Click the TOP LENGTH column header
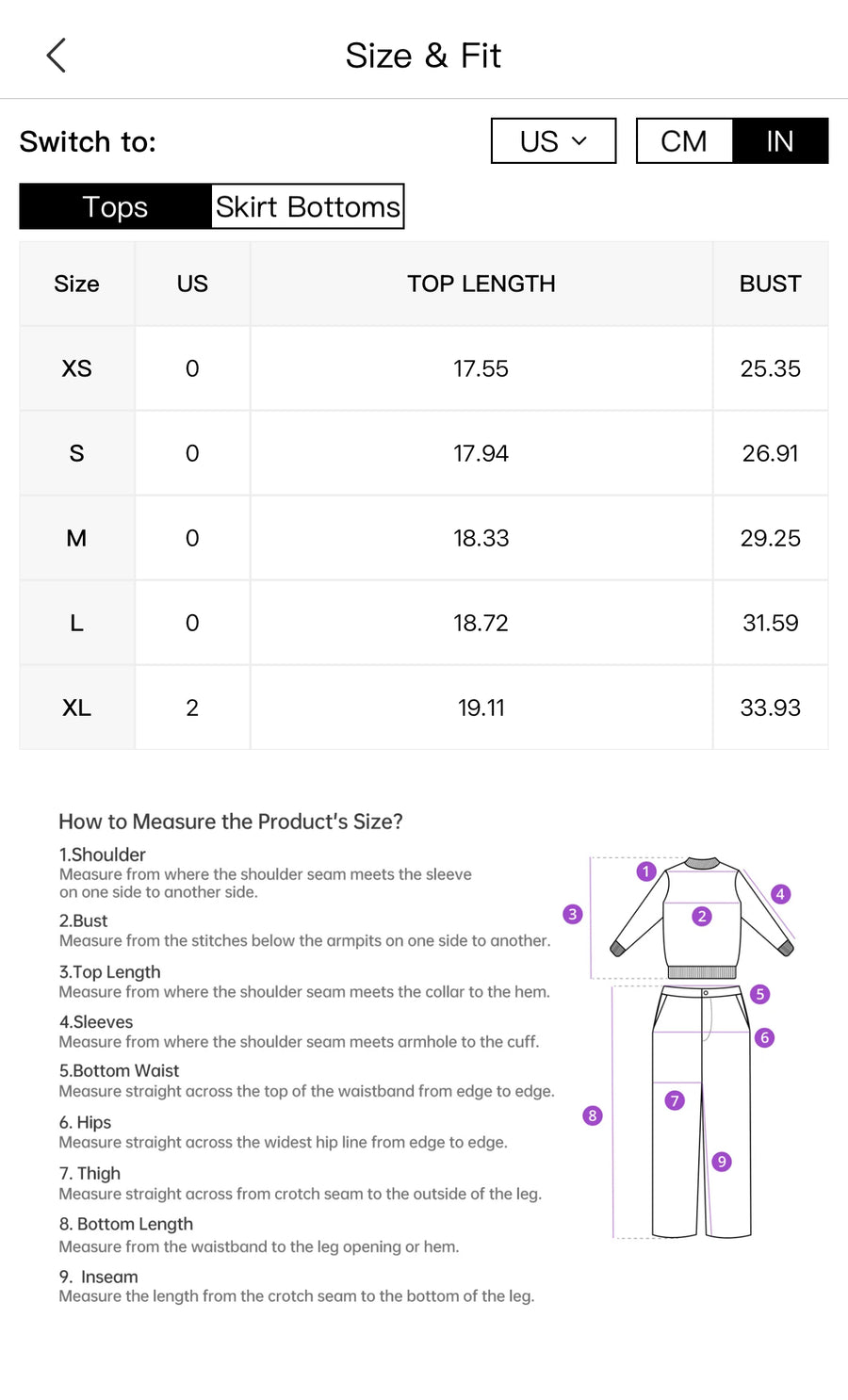Viewport: 848px width, 1400px height. click(x=481, y=284)
